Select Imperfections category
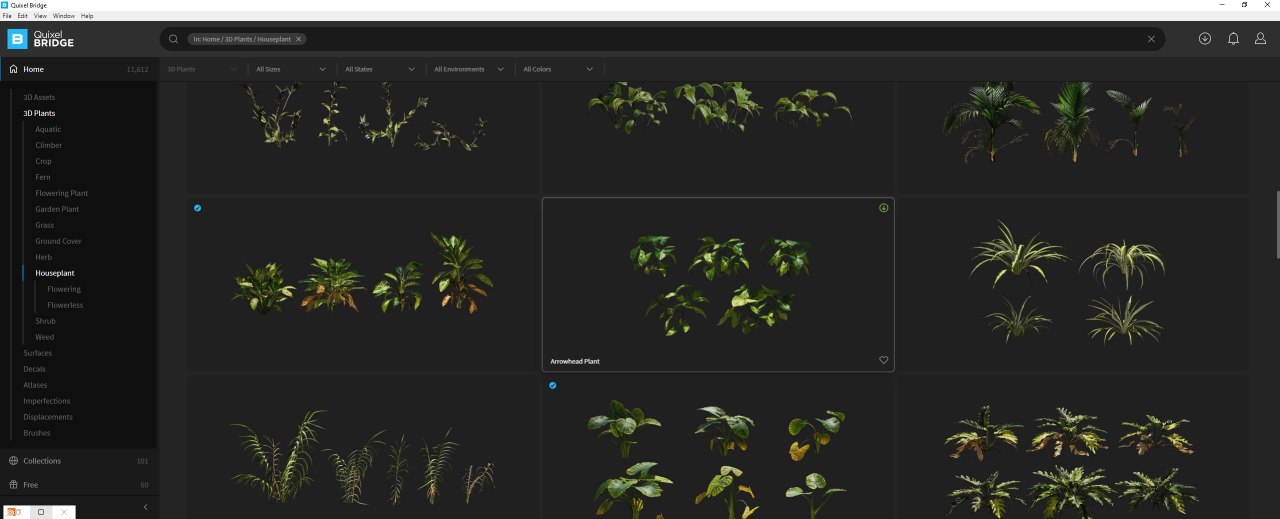 [48, 401]
